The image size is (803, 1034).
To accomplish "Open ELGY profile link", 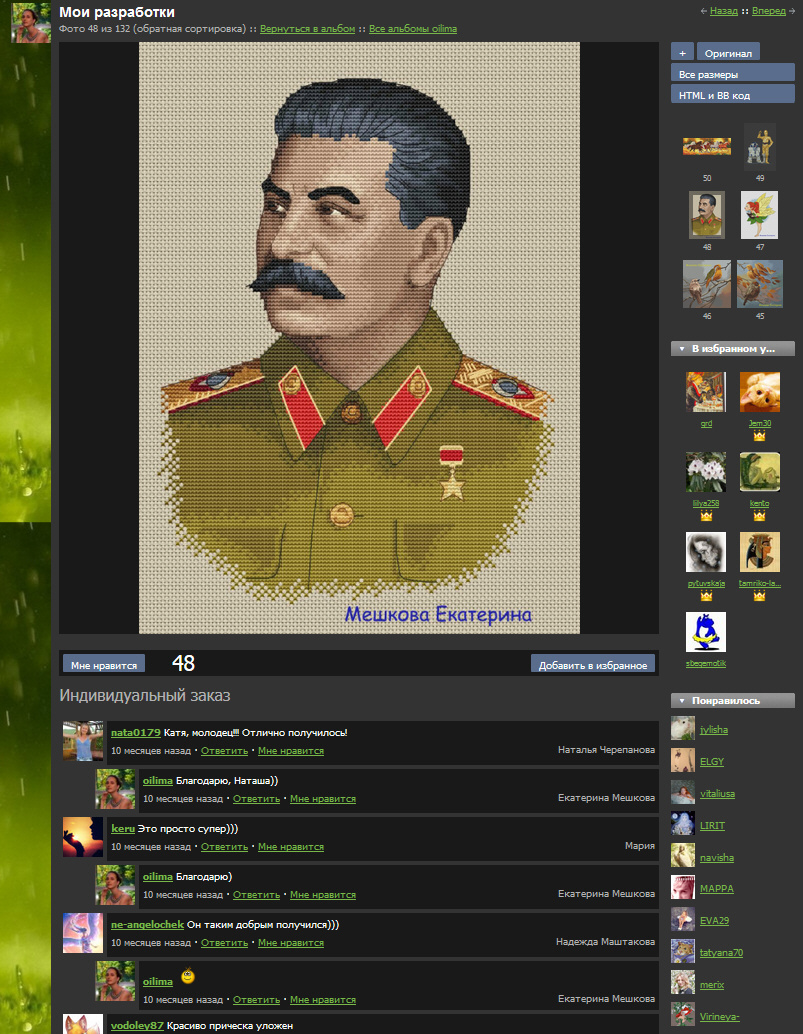I will point(712,762).
